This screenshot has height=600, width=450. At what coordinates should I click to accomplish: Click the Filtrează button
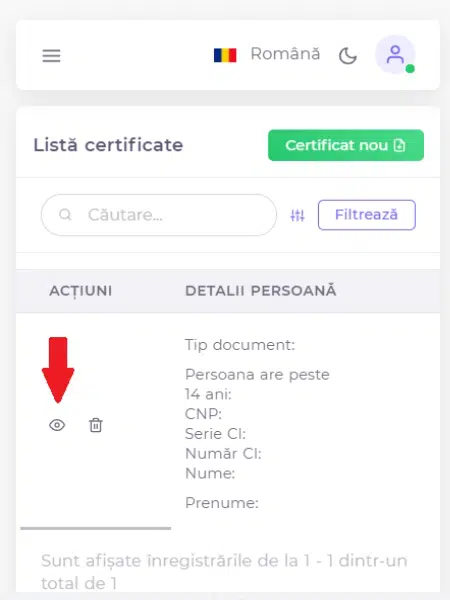(x=367, y=215)
